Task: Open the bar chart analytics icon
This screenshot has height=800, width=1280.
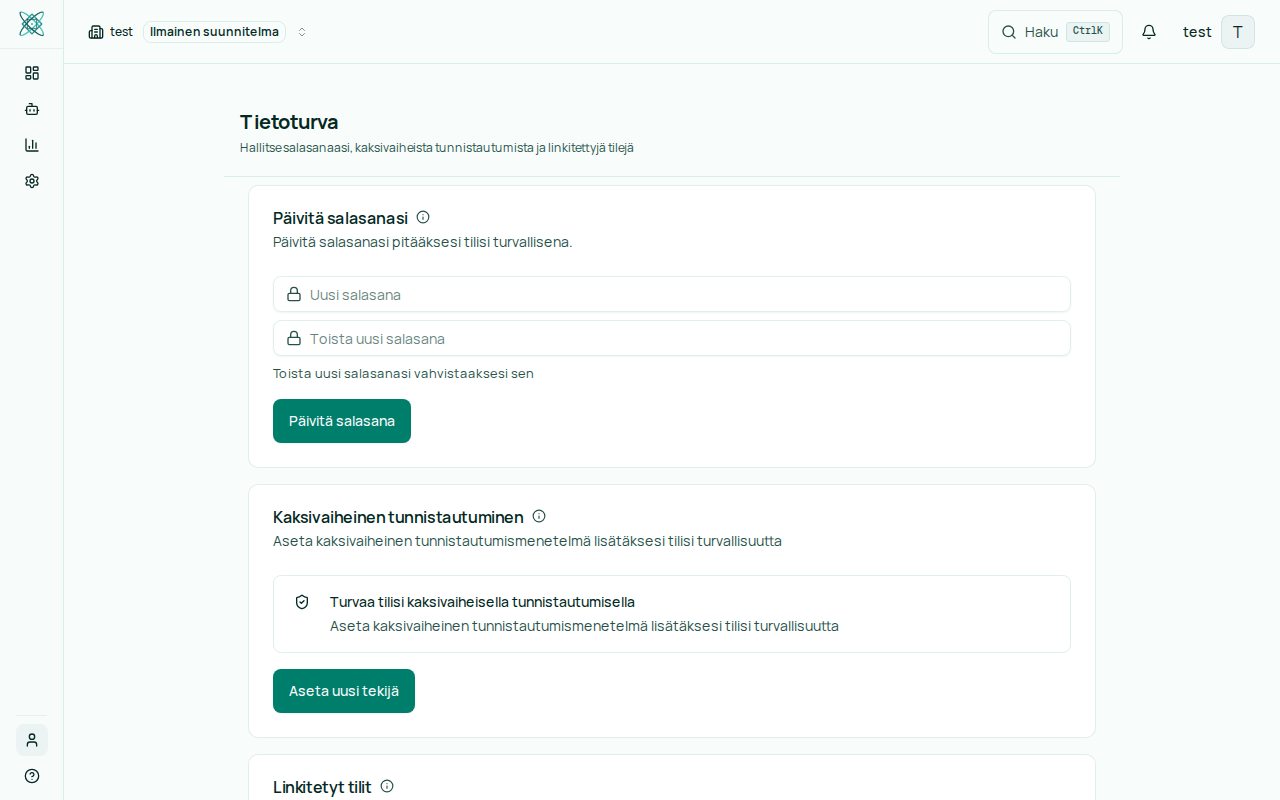Action: 32,145
